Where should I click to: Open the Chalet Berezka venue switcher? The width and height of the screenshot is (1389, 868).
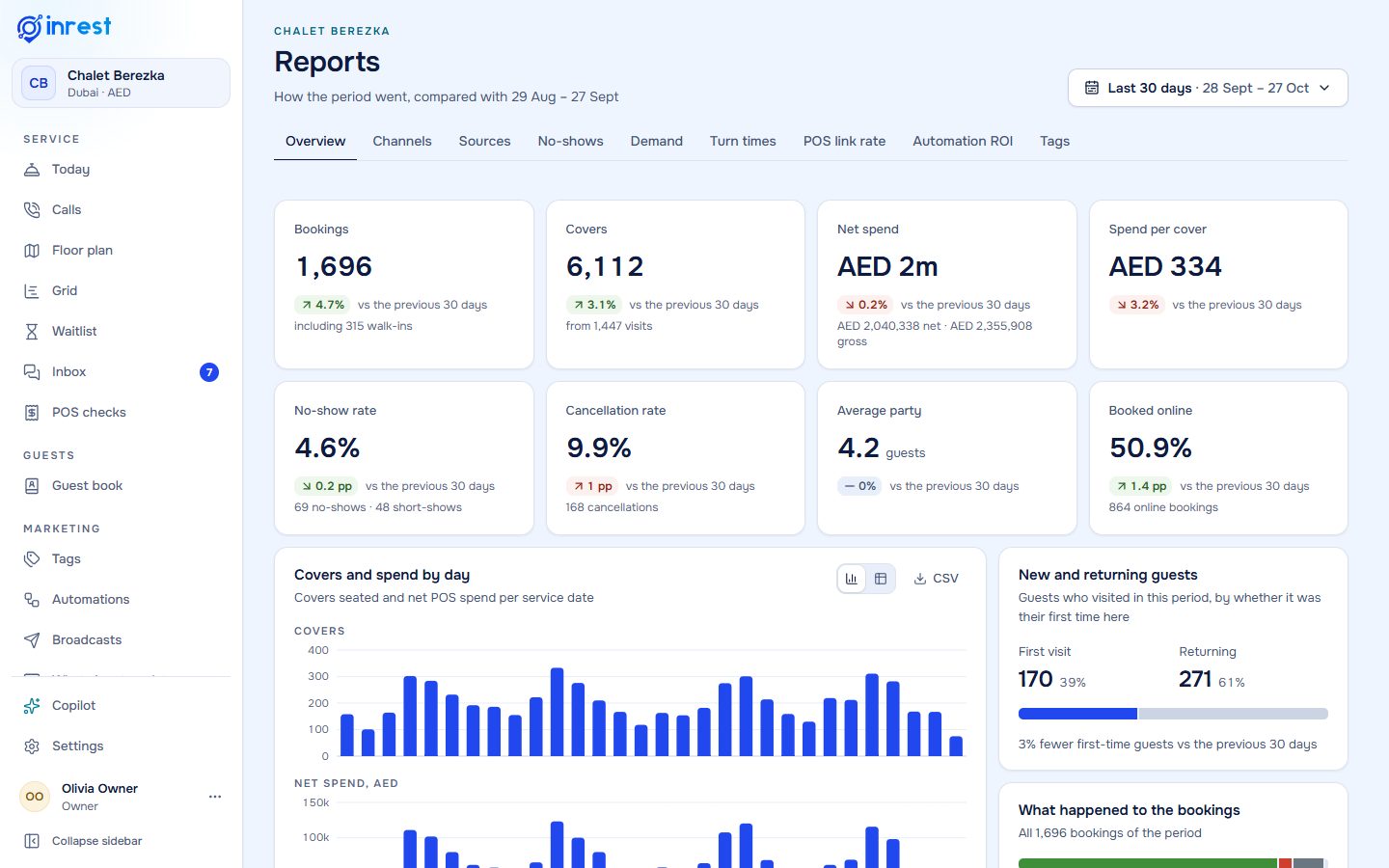pyautogui.click(x=121, y=83)
